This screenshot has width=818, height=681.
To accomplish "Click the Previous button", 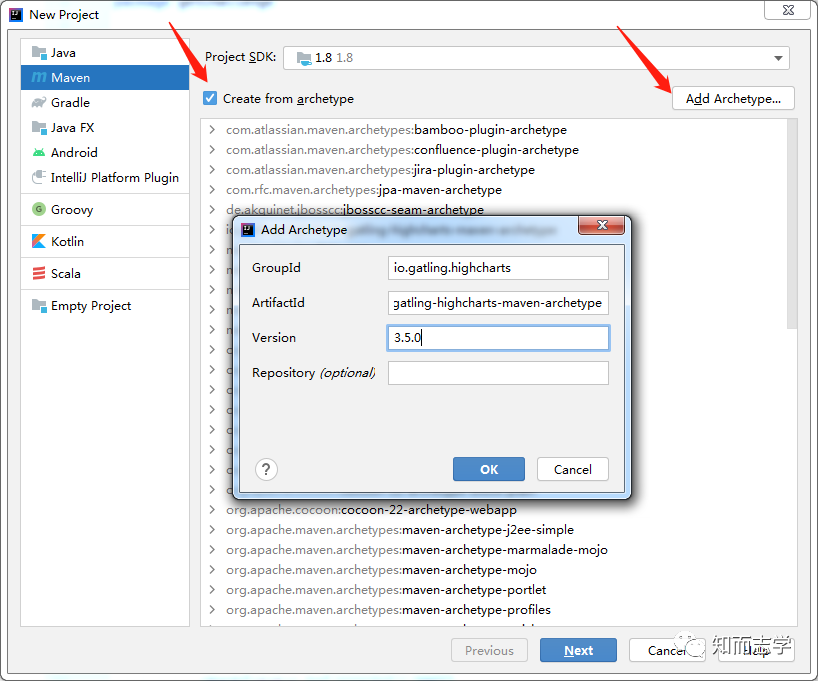I will click(489, 650).
